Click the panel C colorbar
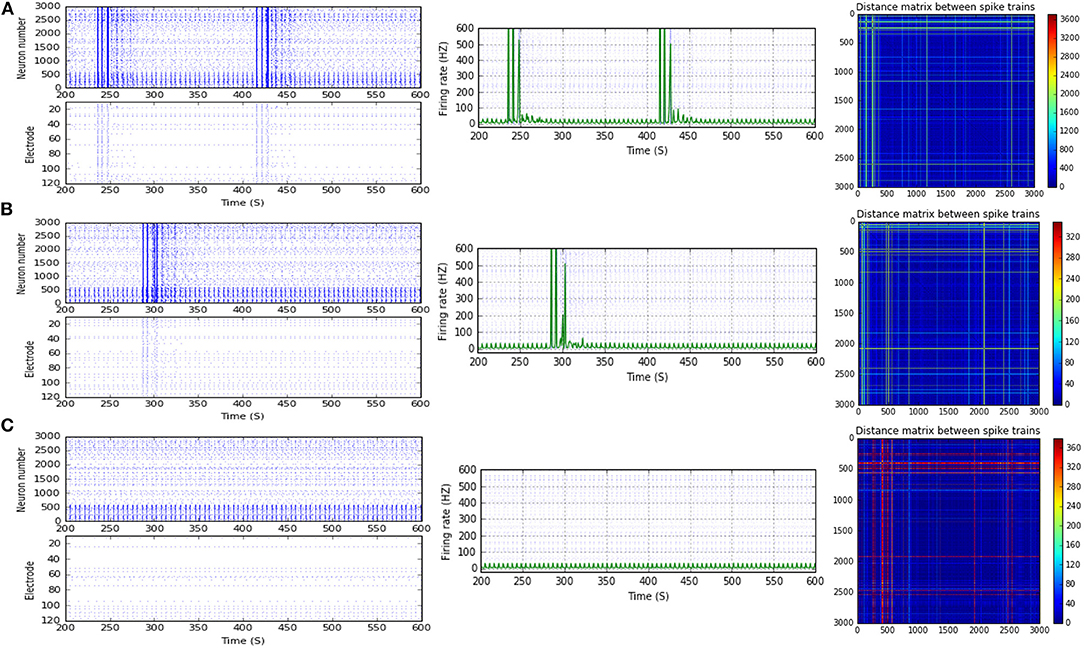Screen dimensions: 1084x648 [1058, 530]
